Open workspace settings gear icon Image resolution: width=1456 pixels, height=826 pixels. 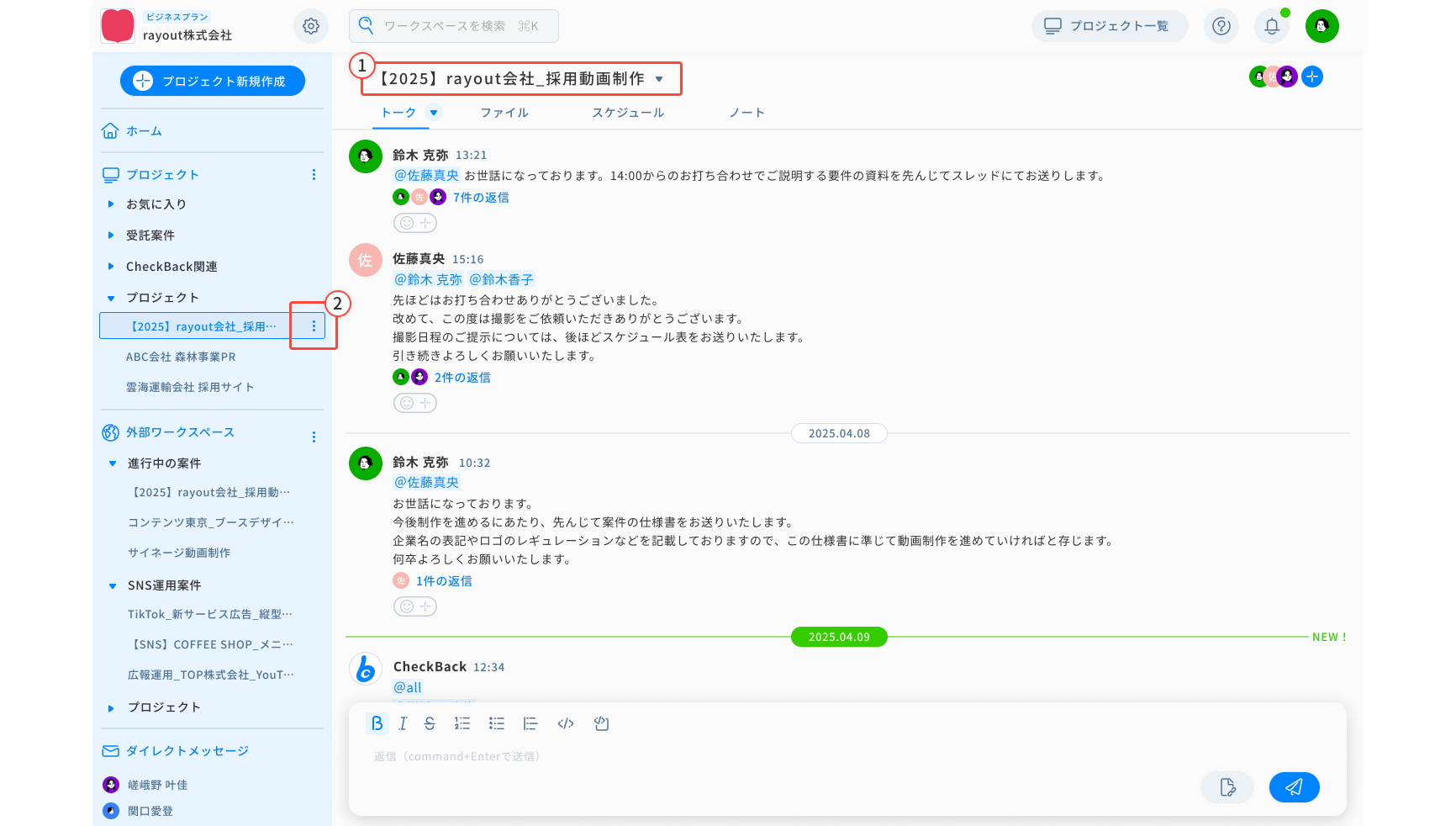click(x=311, y=26)
